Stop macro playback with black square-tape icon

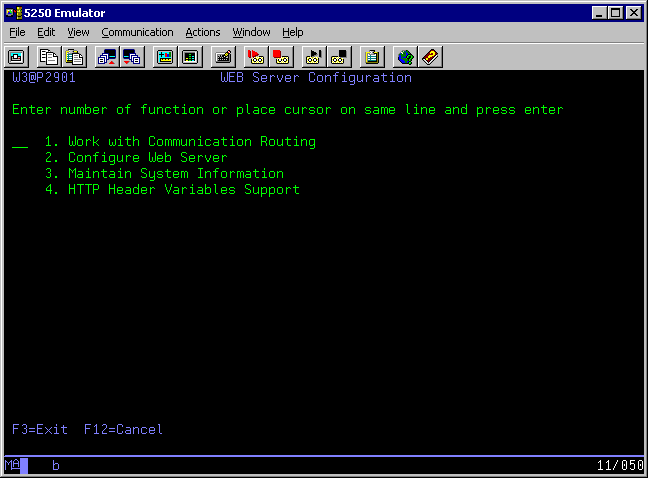(x=339, y=57)
